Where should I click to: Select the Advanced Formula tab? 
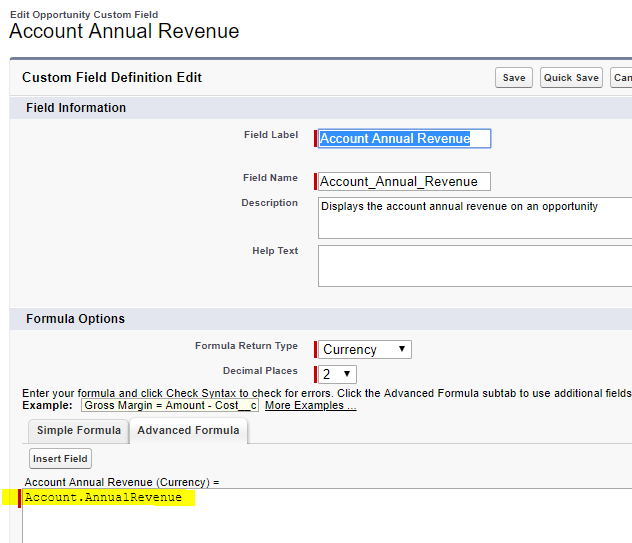188,431
